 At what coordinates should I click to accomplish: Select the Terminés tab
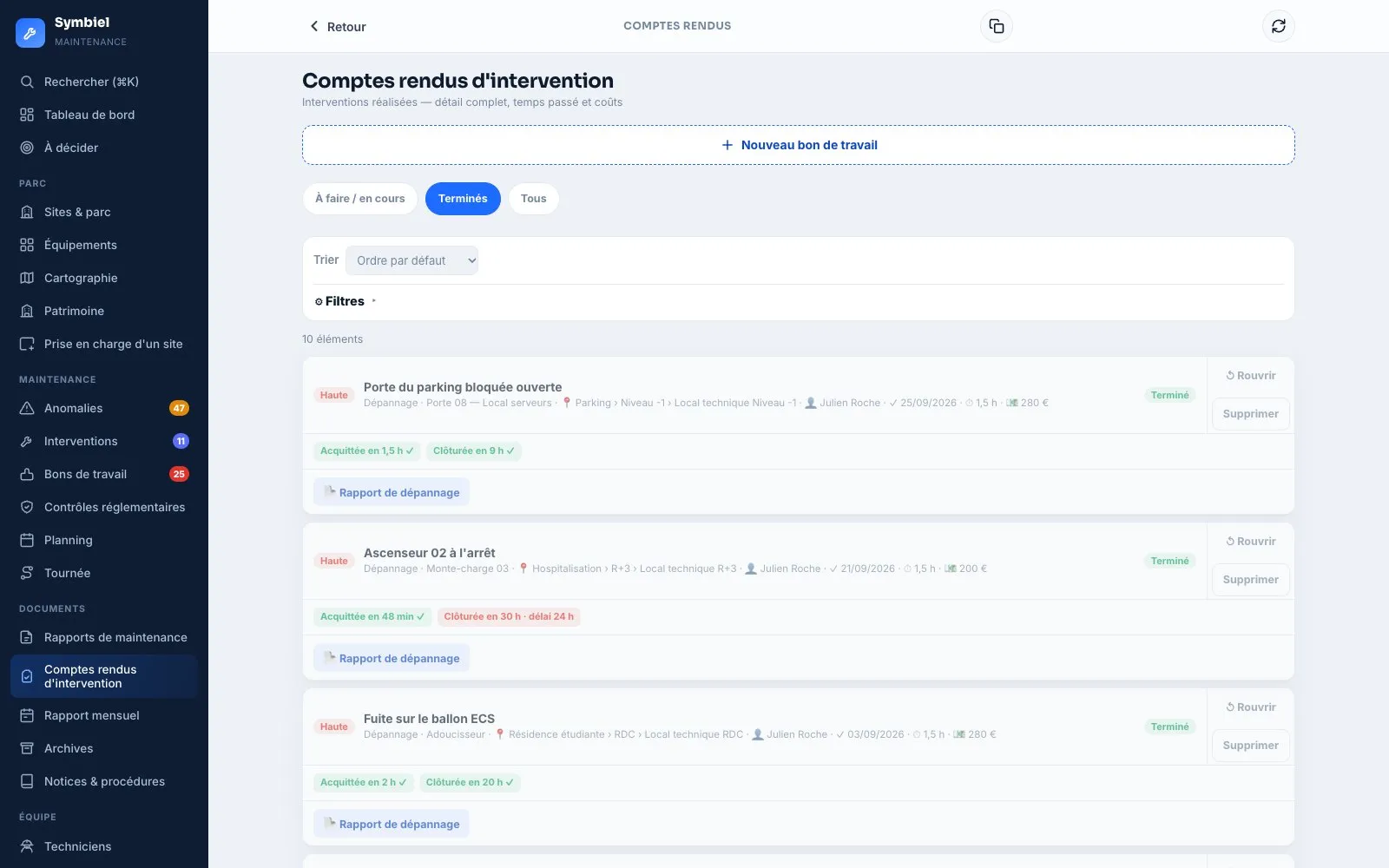click(463, 199)
